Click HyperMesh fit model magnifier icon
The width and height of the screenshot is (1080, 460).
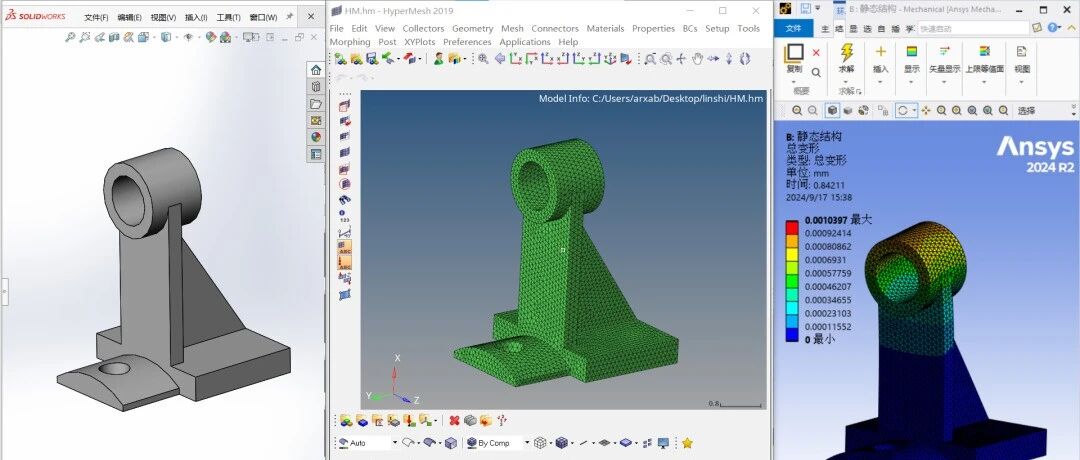pyautogui.click(x=482, y=59)
